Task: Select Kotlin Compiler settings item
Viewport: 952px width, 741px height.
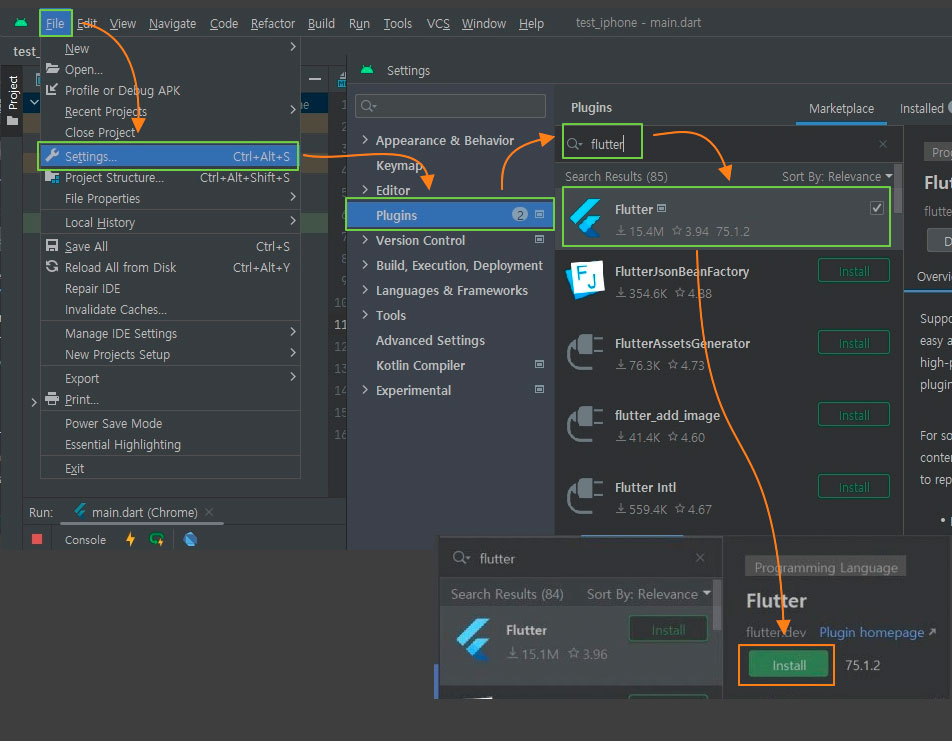Action: (x=420, y=365)
